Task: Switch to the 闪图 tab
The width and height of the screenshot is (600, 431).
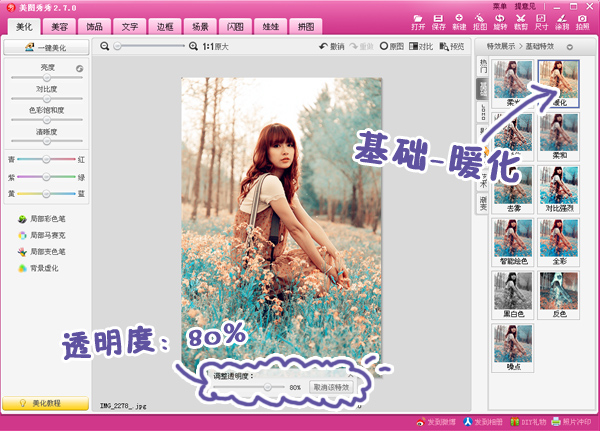Action: tap(235, 26)
